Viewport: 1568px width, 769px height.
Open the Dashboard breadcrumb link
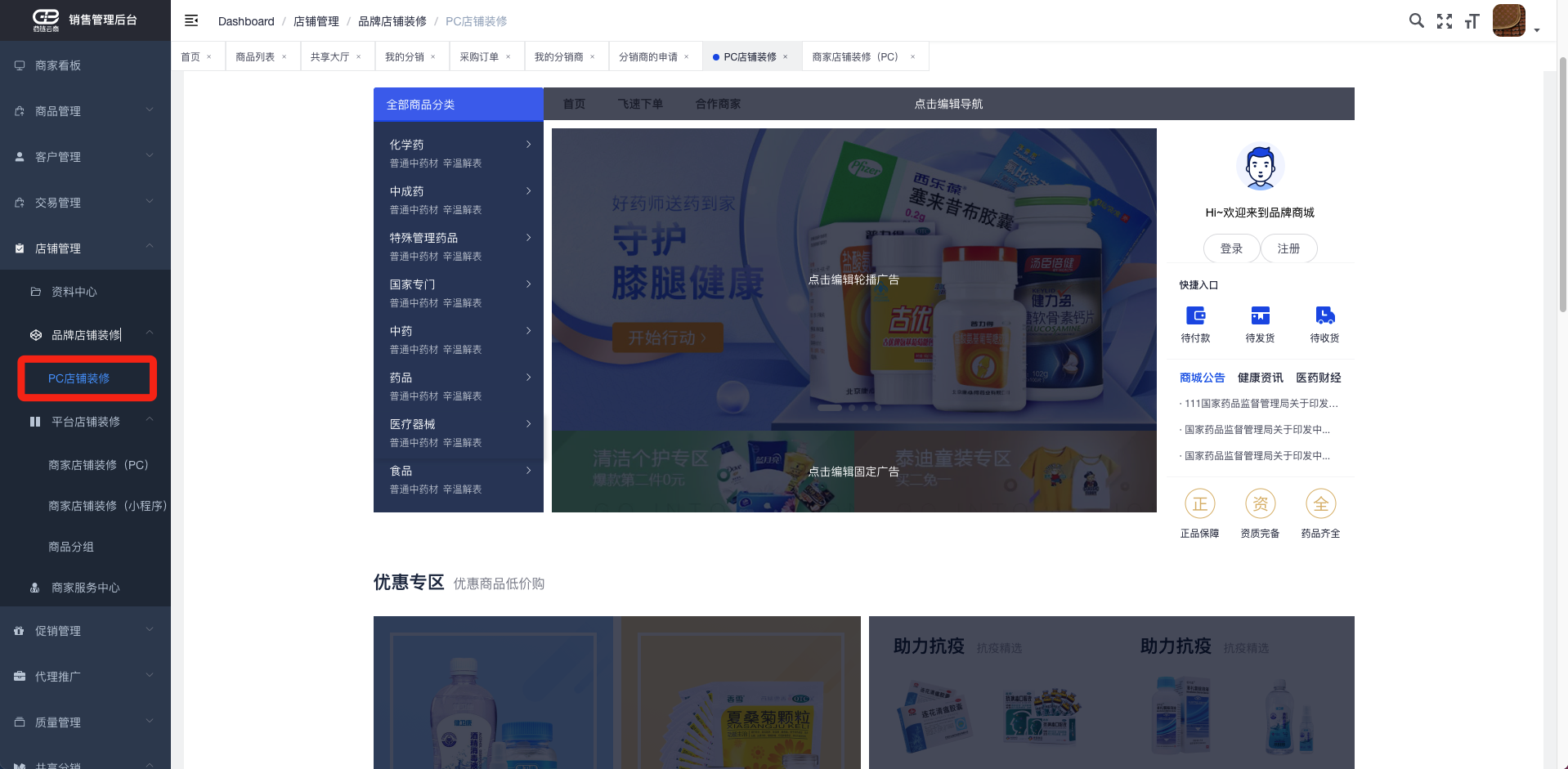[x=246, y=21]
